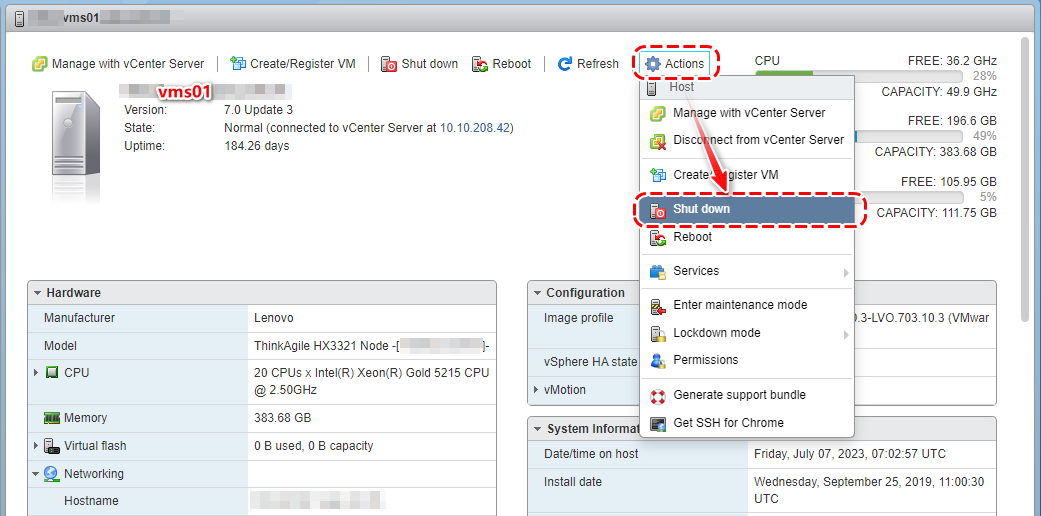Choose Reboot in the Actions dropdown menu
The height and width of the screenshot is (516, 1041).
(x=692, y=238)
